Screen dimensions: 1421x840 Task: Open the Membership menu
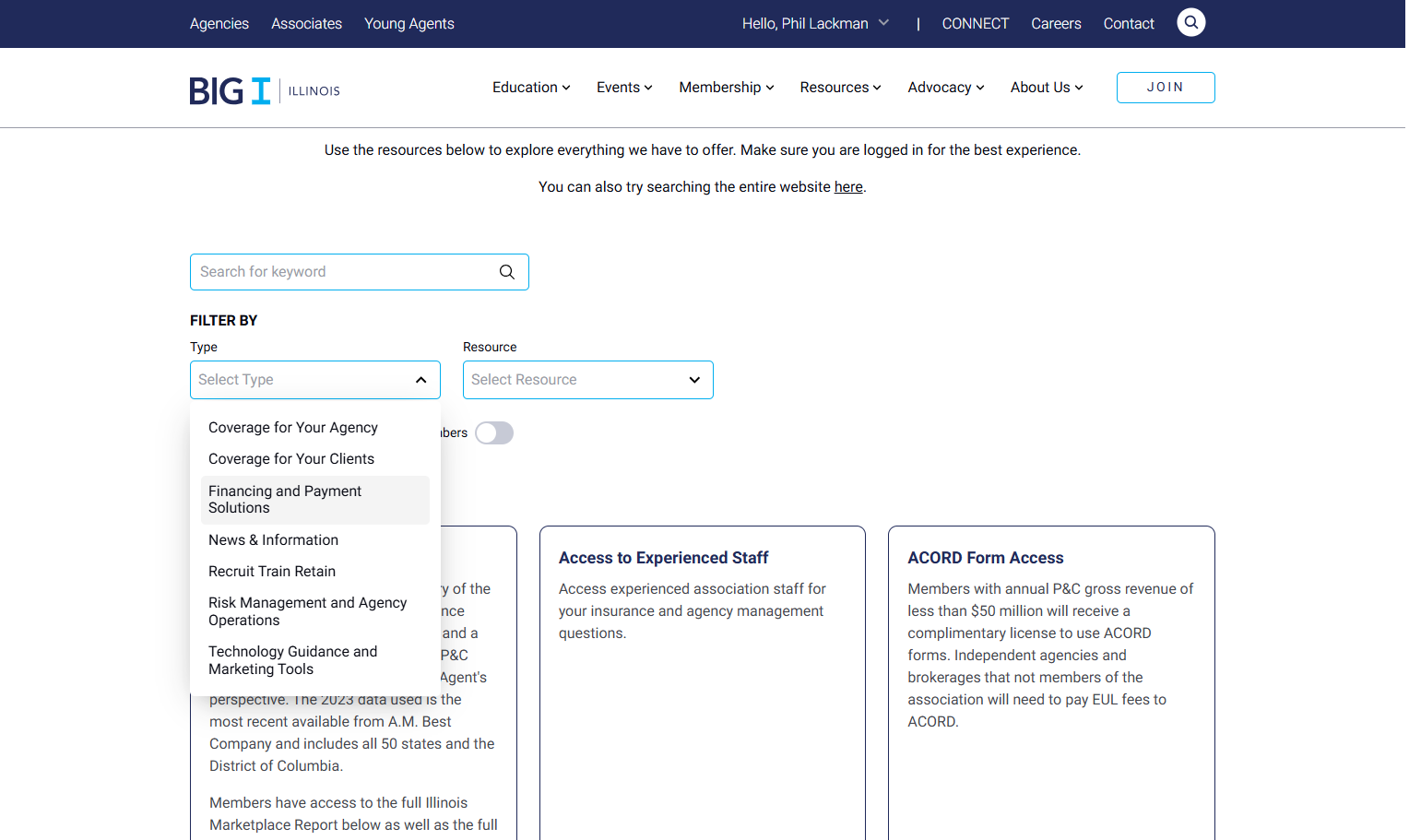(x=727, y=88)
